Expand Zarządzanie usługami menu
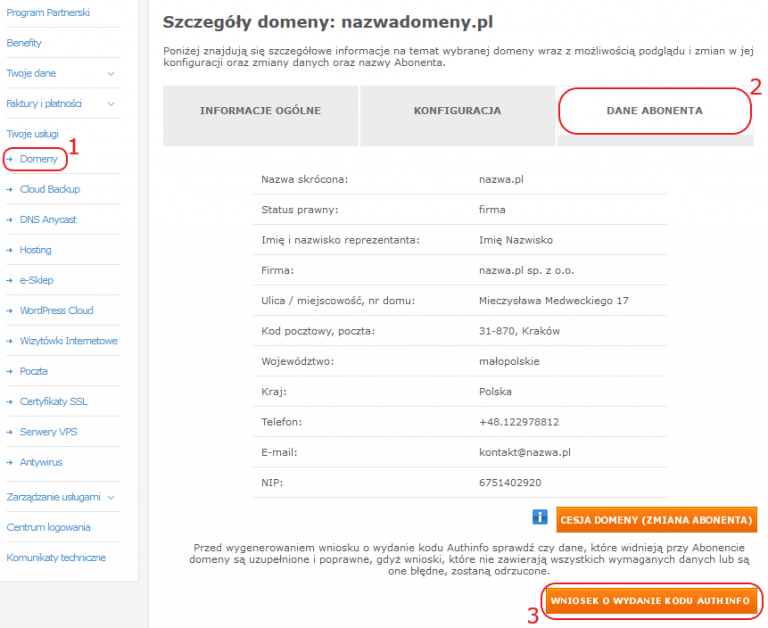Screen dimensions: 768x628 point(110,497)
